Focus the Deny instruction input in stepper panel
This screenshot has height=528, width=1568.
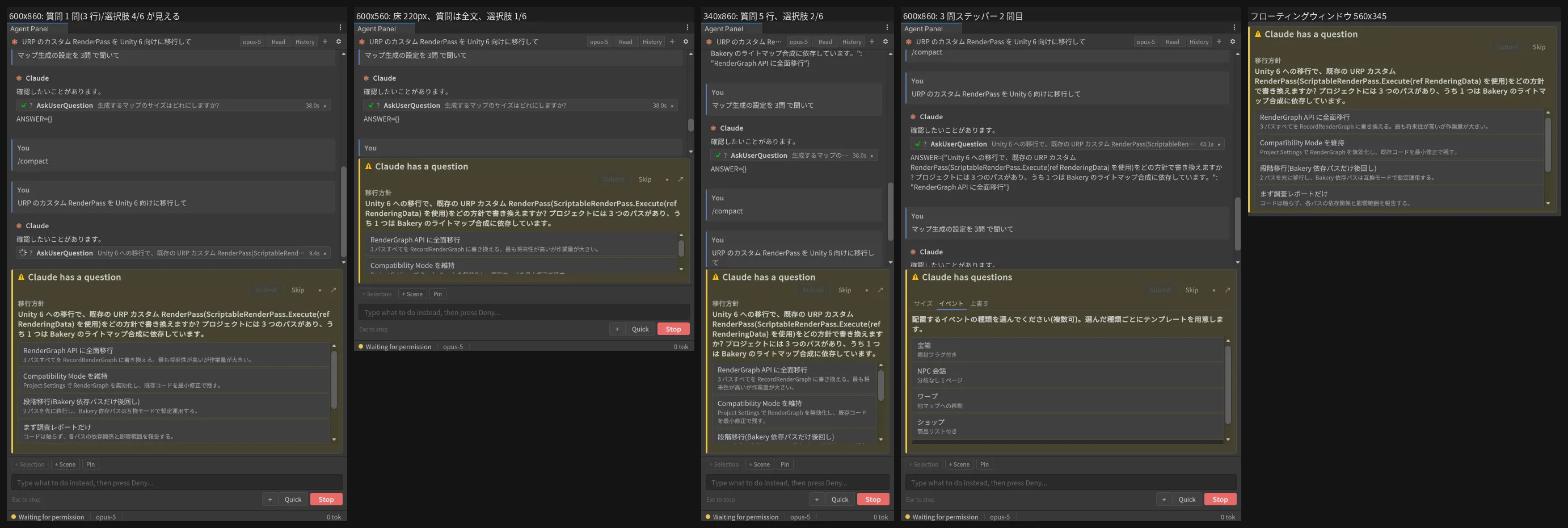1070,483
